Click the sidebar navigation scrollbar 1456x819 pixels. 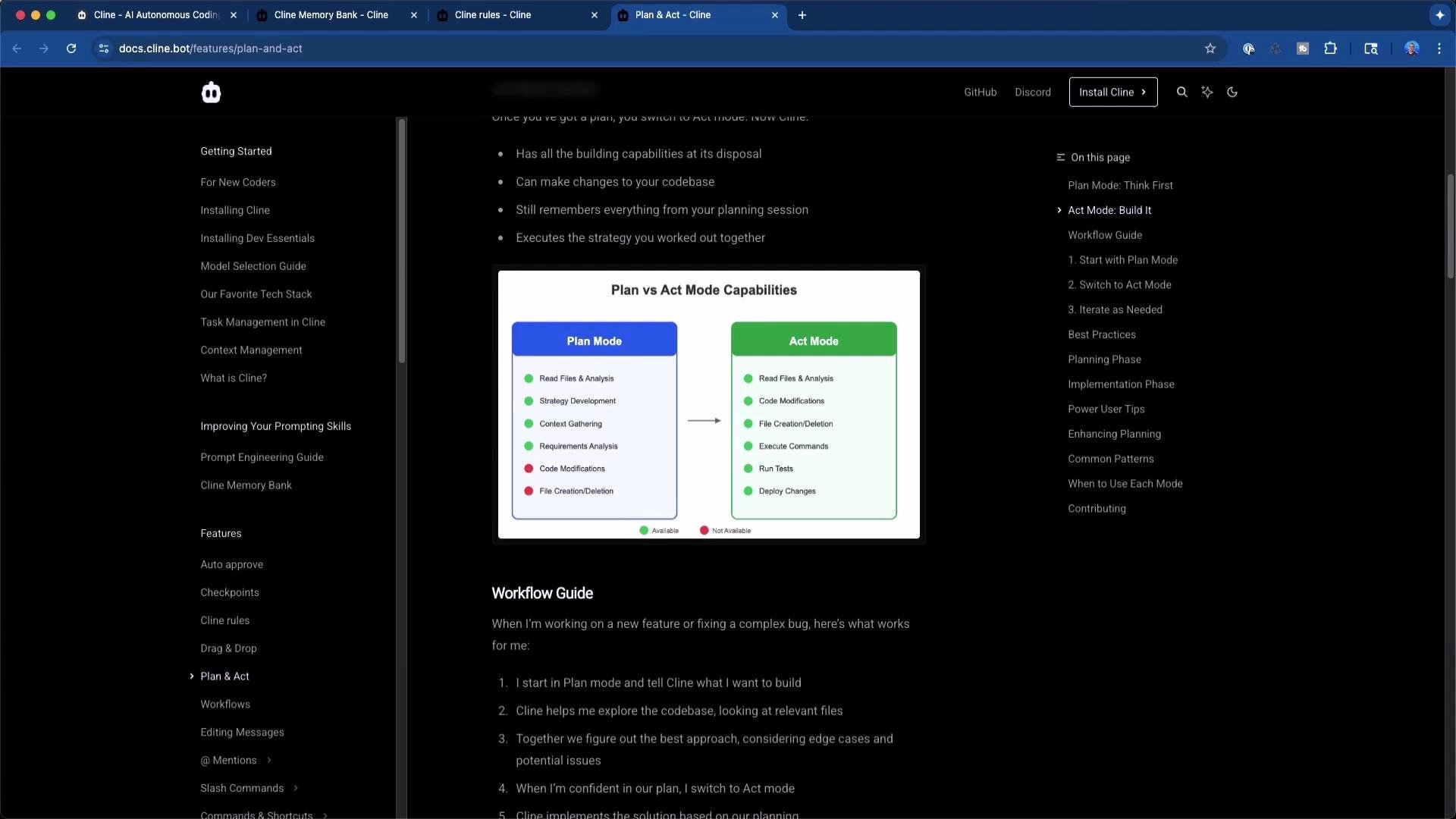coord(402,241)
